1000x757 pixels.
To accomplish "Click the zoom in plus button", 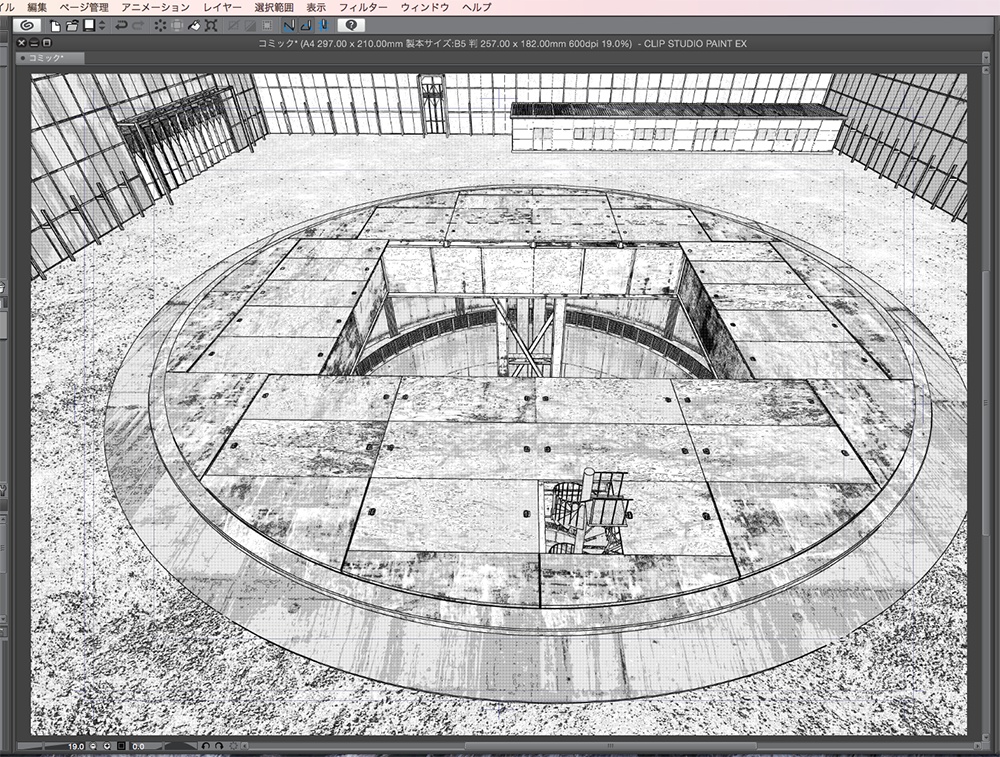I will tap(107, 746).
